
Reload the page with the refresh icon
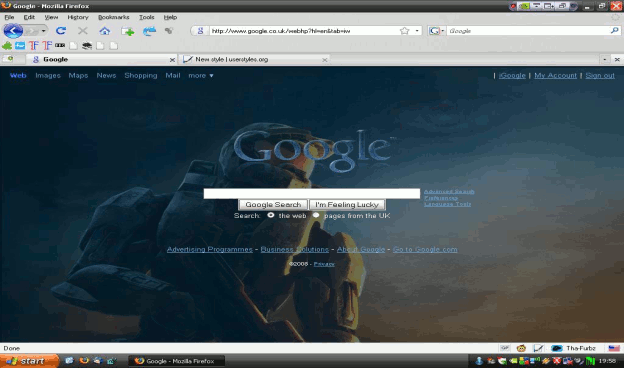60,31
